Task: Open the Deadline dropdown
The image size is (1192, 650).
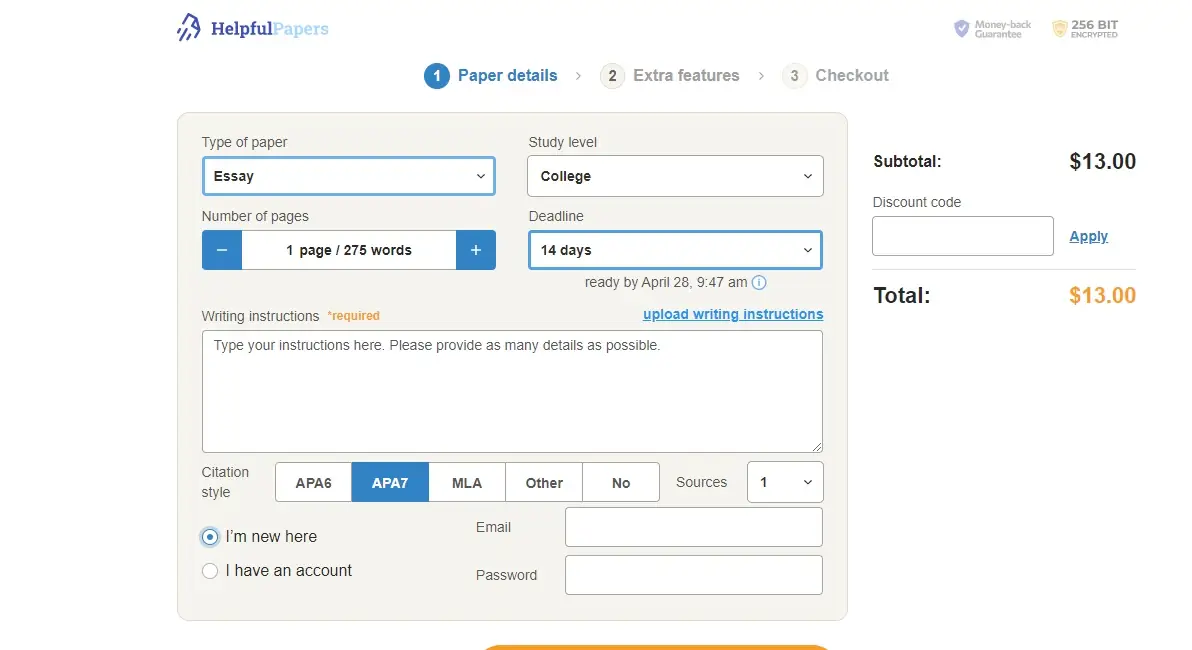Action: [675, 250]
